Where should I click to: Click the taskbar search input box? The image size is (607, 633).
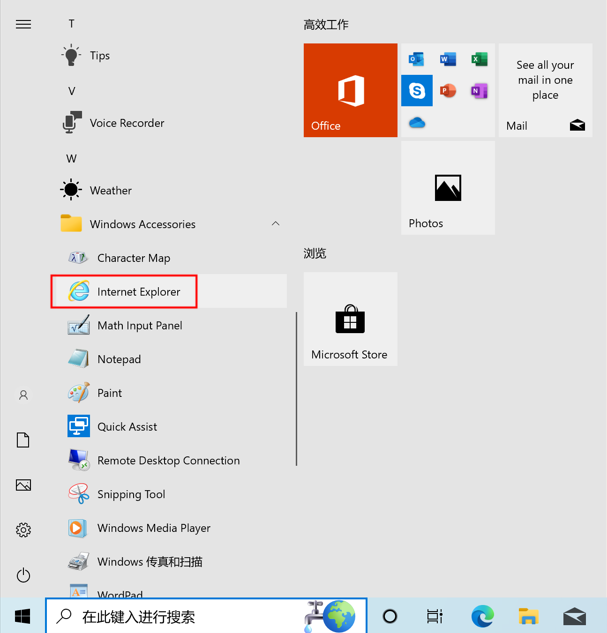click(180, 616)
